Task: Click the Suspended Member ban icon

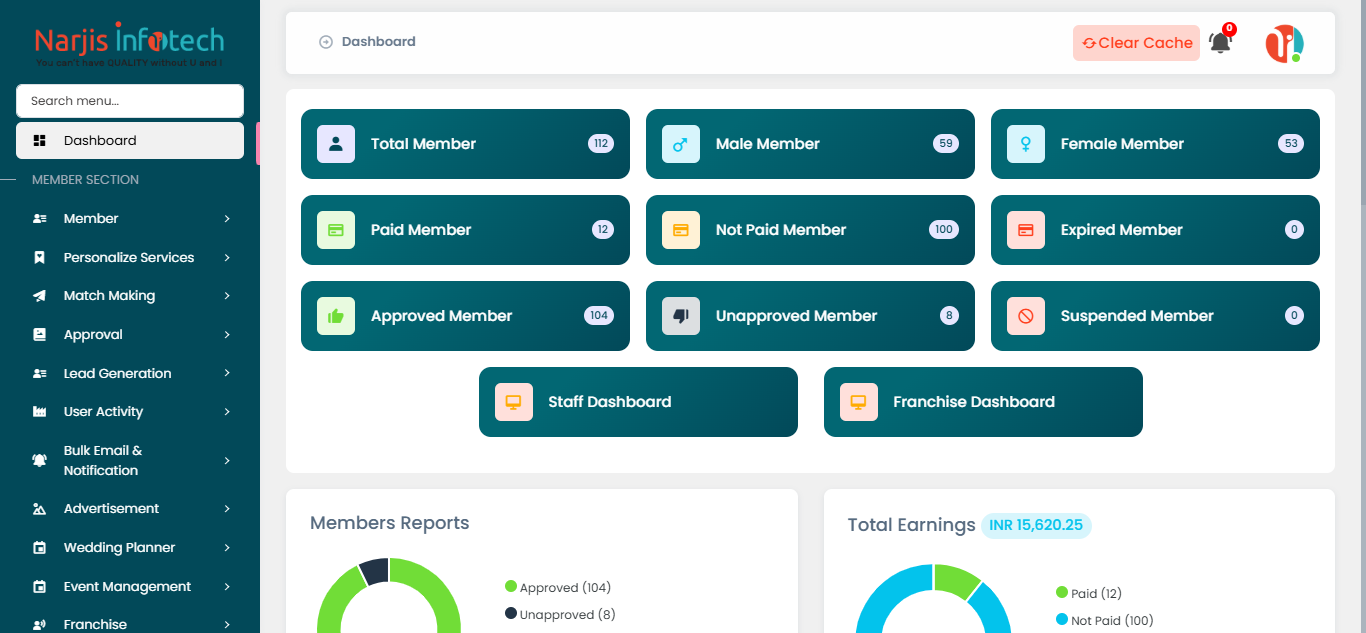Action: [1026, 316]
